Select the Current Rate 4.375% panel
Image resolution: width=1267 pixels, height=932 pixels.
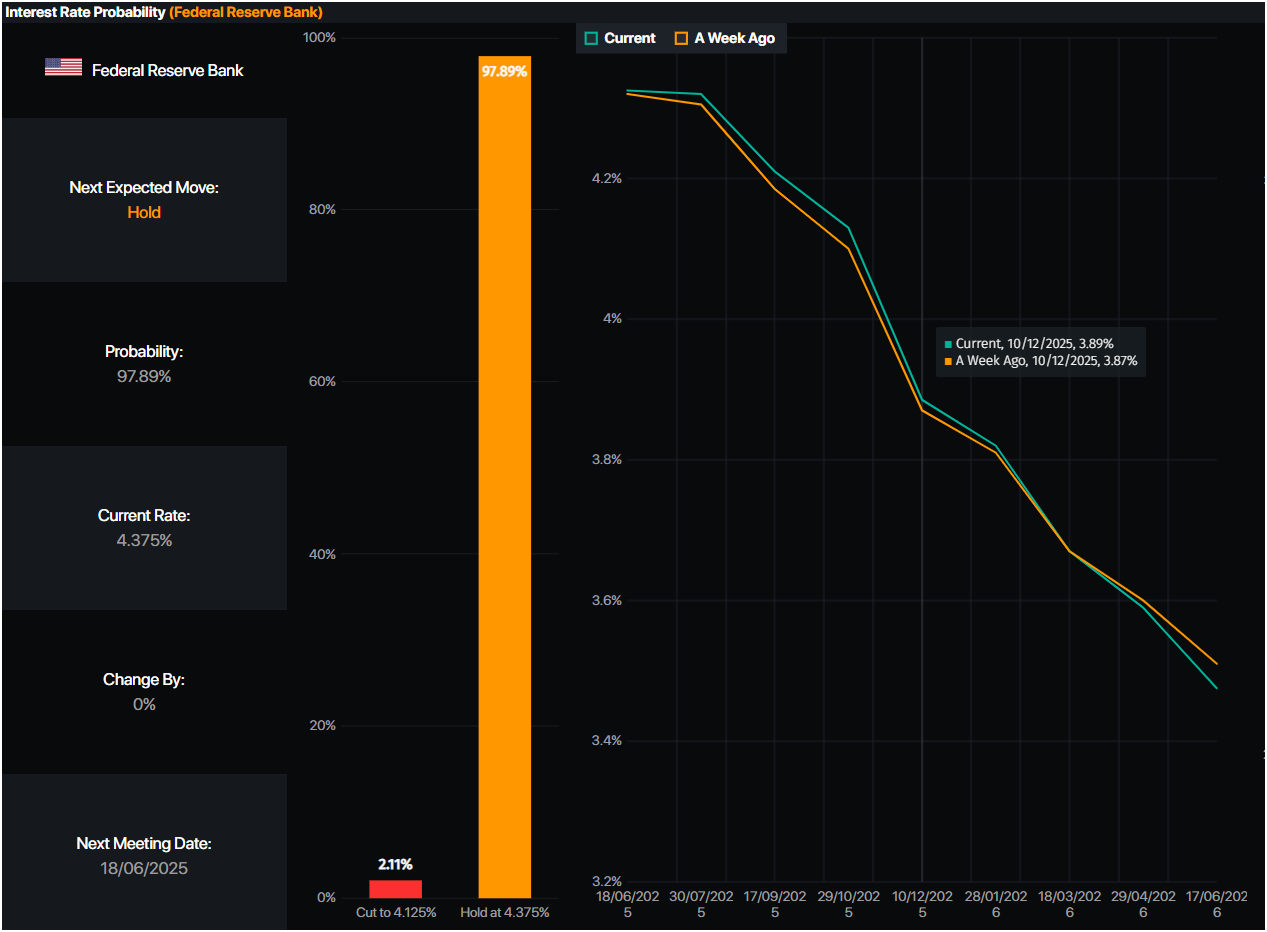click(x=144, y=528)
